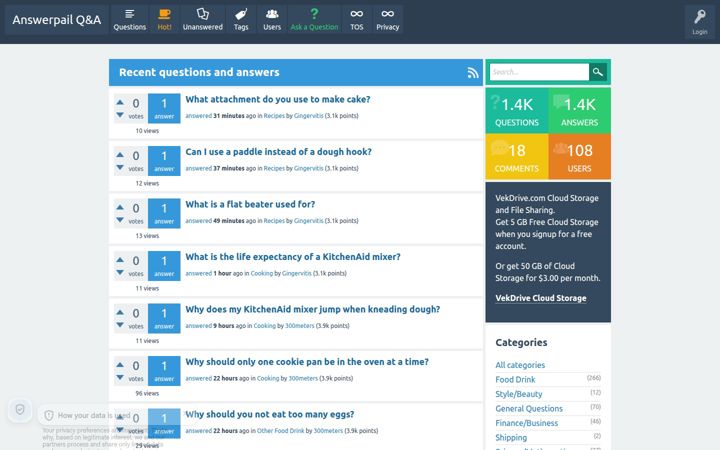Downvote the mixer jump kneading question

click(120, 325)
